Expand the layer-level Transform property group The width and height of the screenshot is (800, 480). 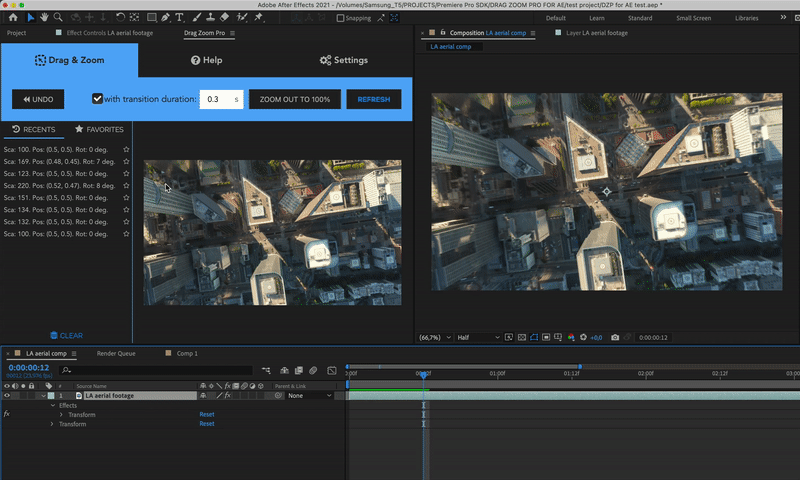click(52, 424)
